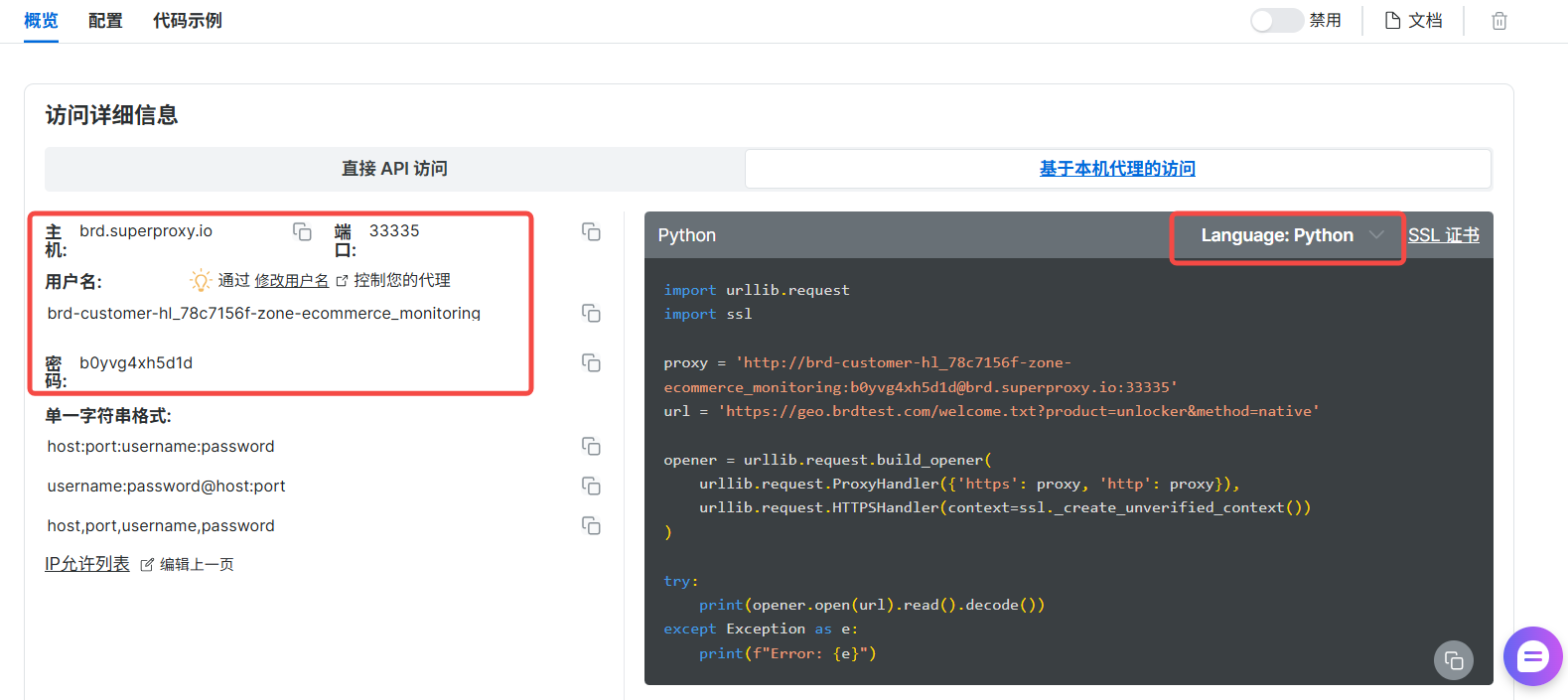This screenshot has width=1568, height=700.
Task: Copy username:password@host:port format
Action: coord(591,486)
